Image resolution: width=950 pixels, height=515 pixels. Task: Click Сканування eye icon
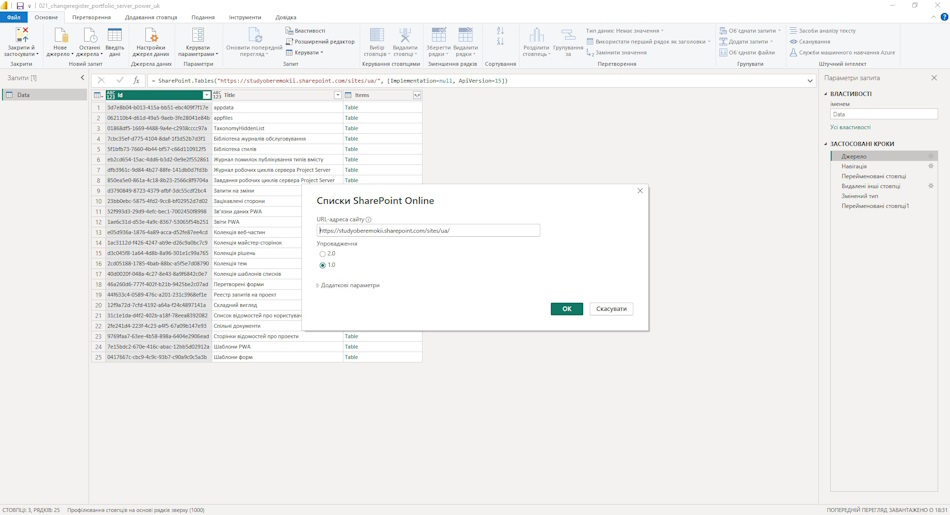coord(793,41)
